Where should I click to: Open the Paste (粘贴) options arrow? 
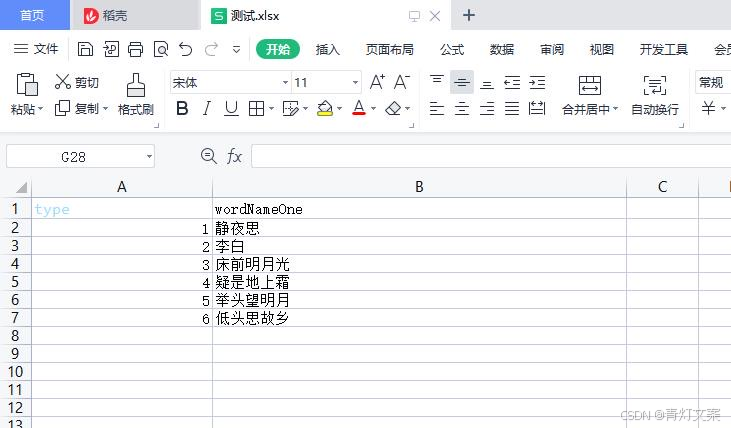pyautogui.click(x=41, y=109)
